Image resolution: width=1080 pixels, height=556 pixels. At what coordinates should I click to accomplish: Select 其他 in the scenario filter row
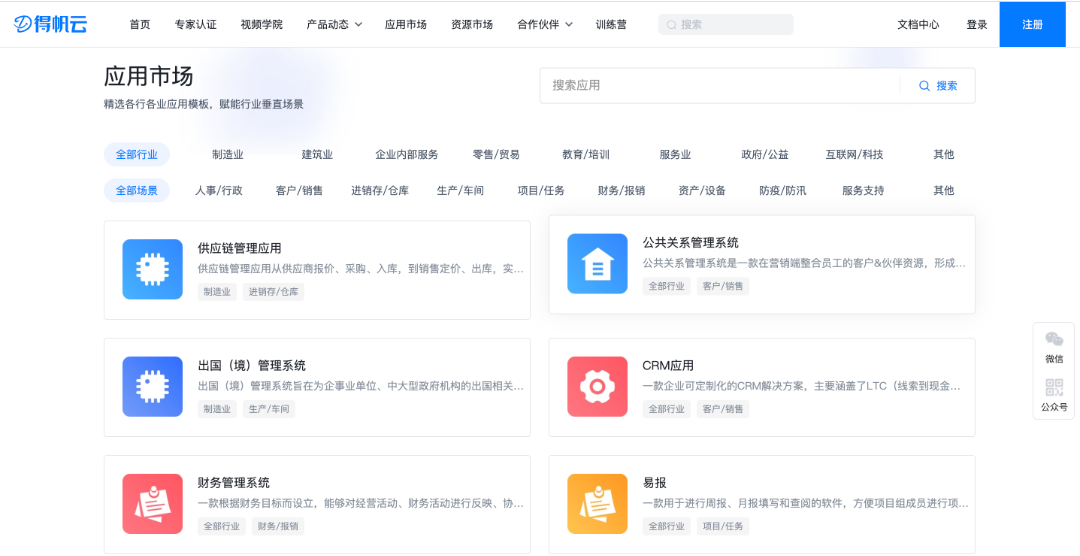click(x=944, y=190)
